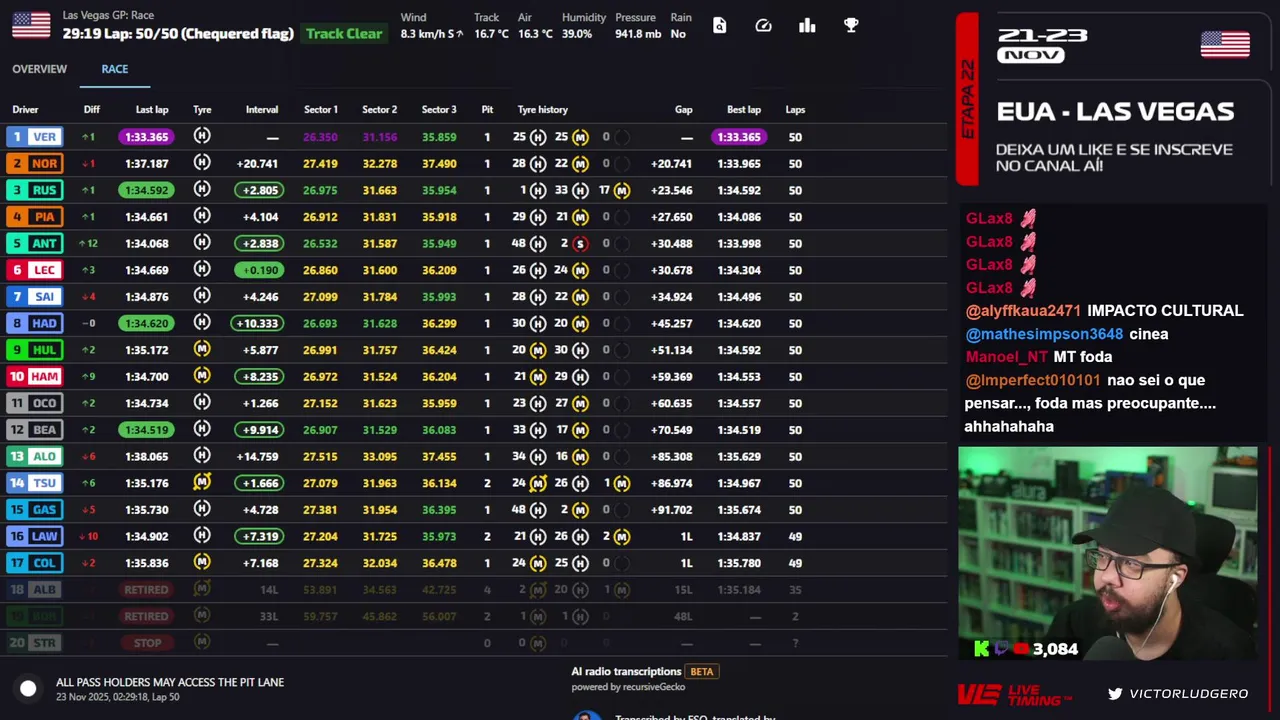Click the +0.190 interval for LEC

click(259, 270)
